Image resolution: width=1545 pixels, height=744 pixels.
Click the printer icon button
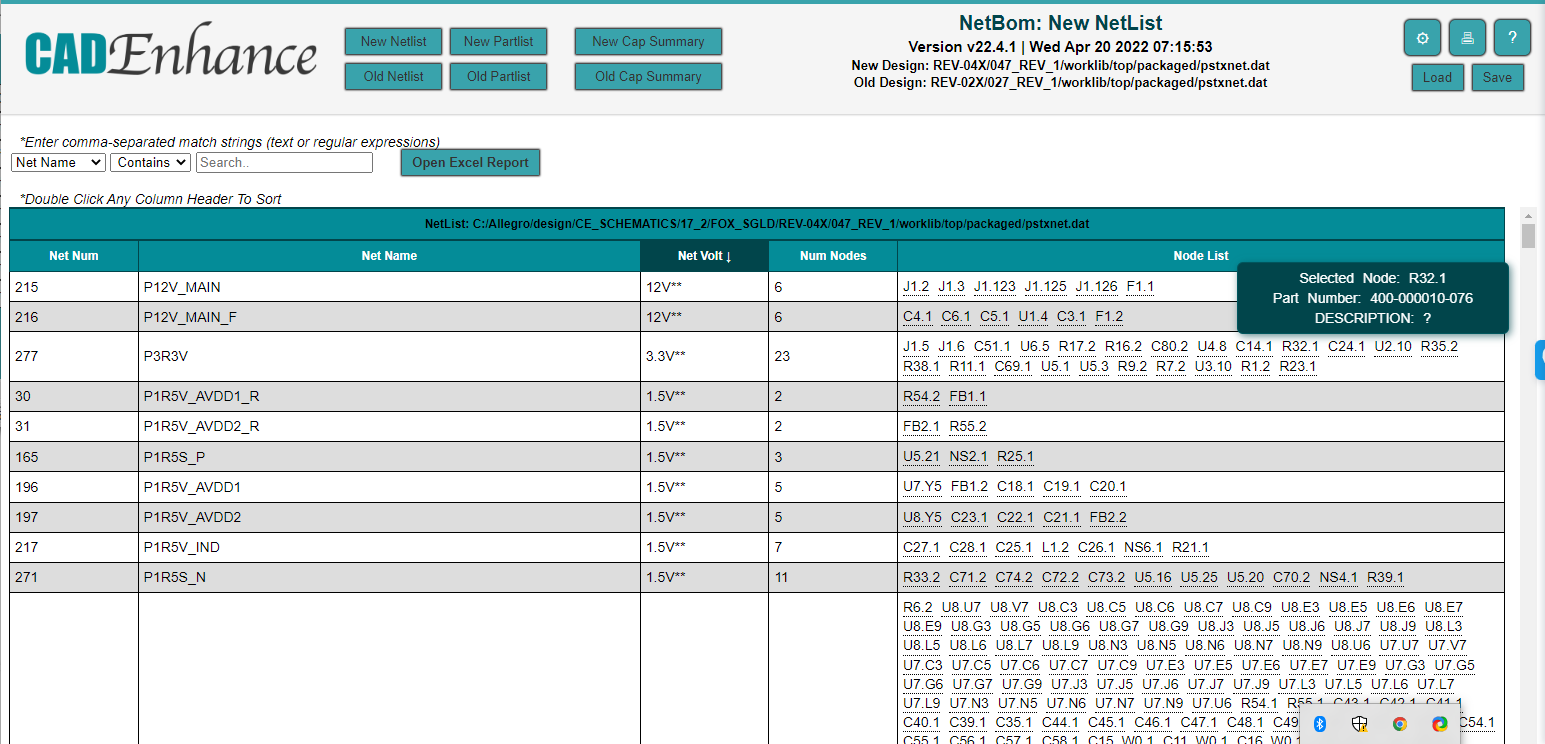click(1467, 38)
